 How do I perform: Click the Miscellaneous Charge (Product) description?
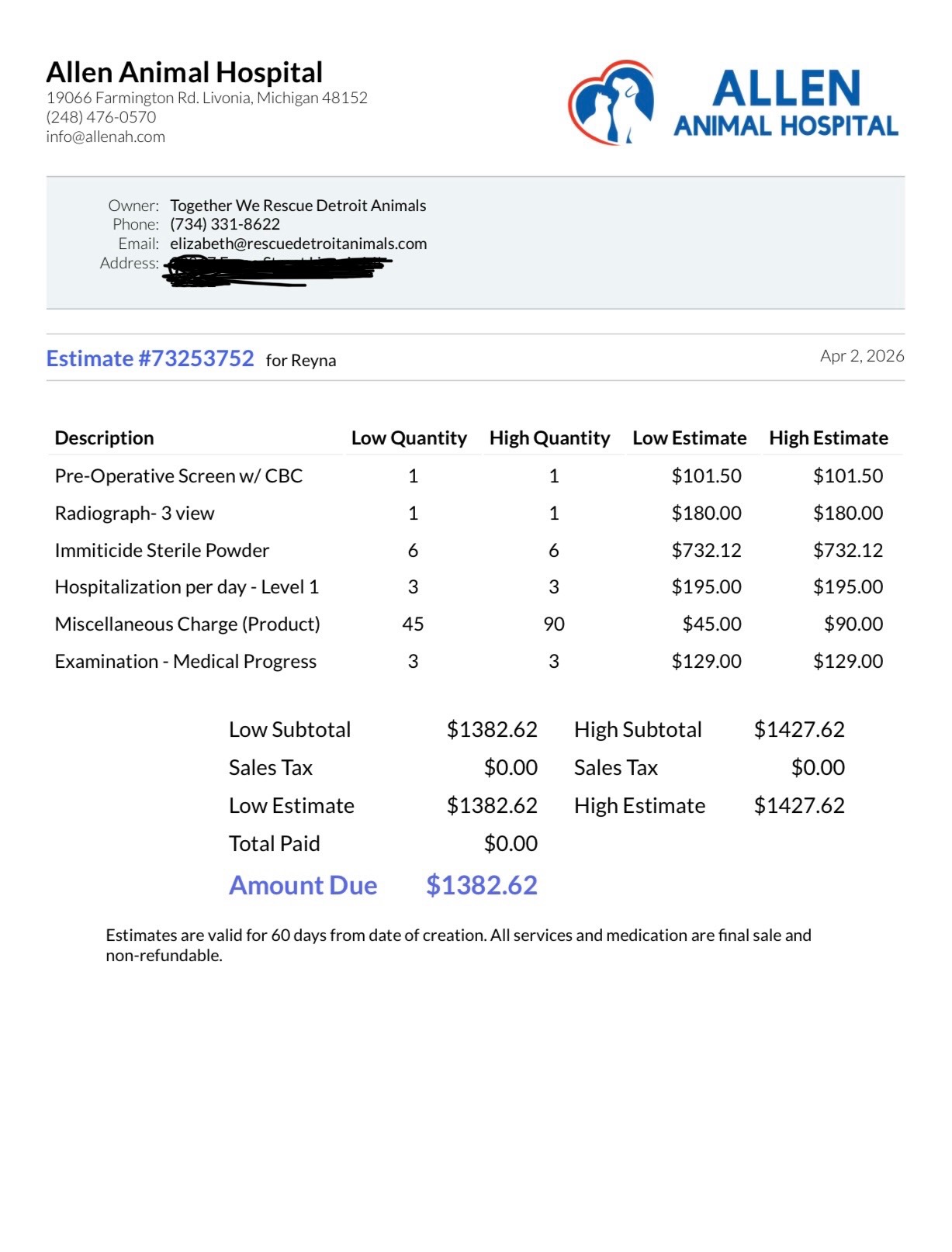[187, 624]
